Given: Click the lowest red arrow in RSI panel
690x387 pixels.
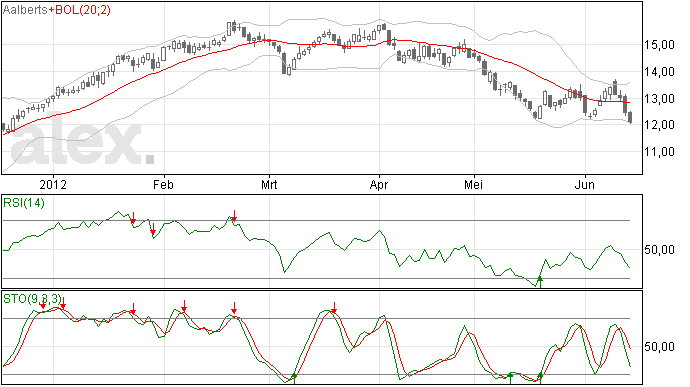Looking at the screenshot, I should (x=153, y=229).
